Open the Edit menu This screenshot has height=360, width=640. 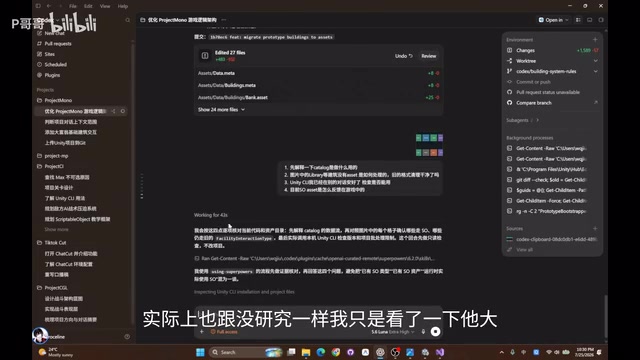[88, 6]
